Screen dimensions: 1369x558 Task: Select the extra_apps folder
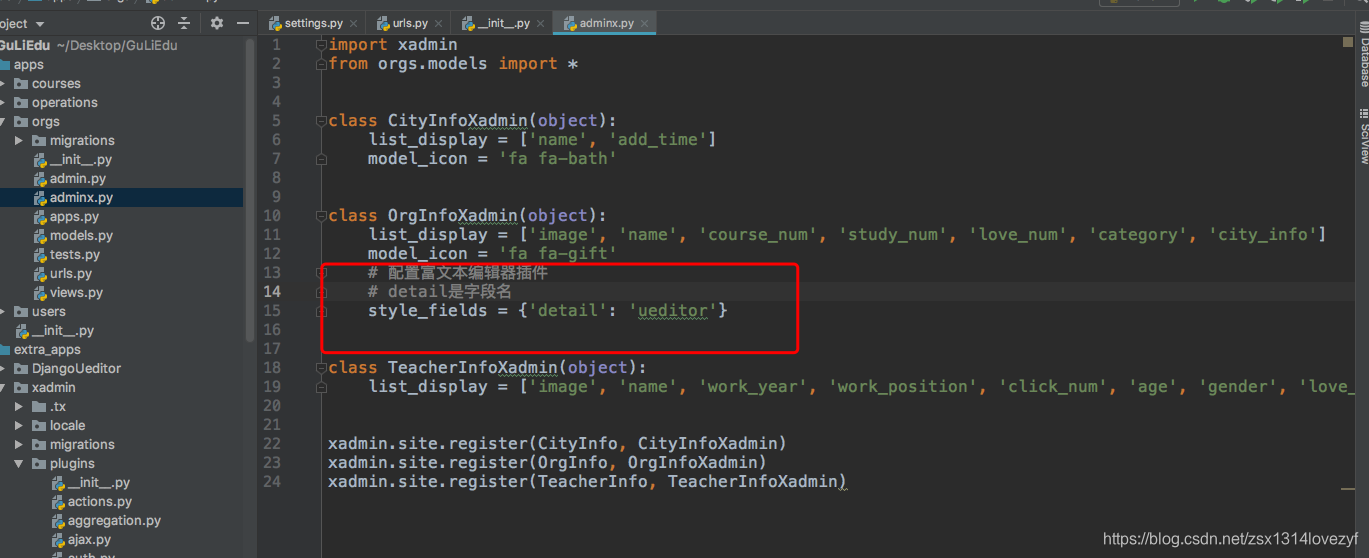pyautogui.click(x=47, y=350)
